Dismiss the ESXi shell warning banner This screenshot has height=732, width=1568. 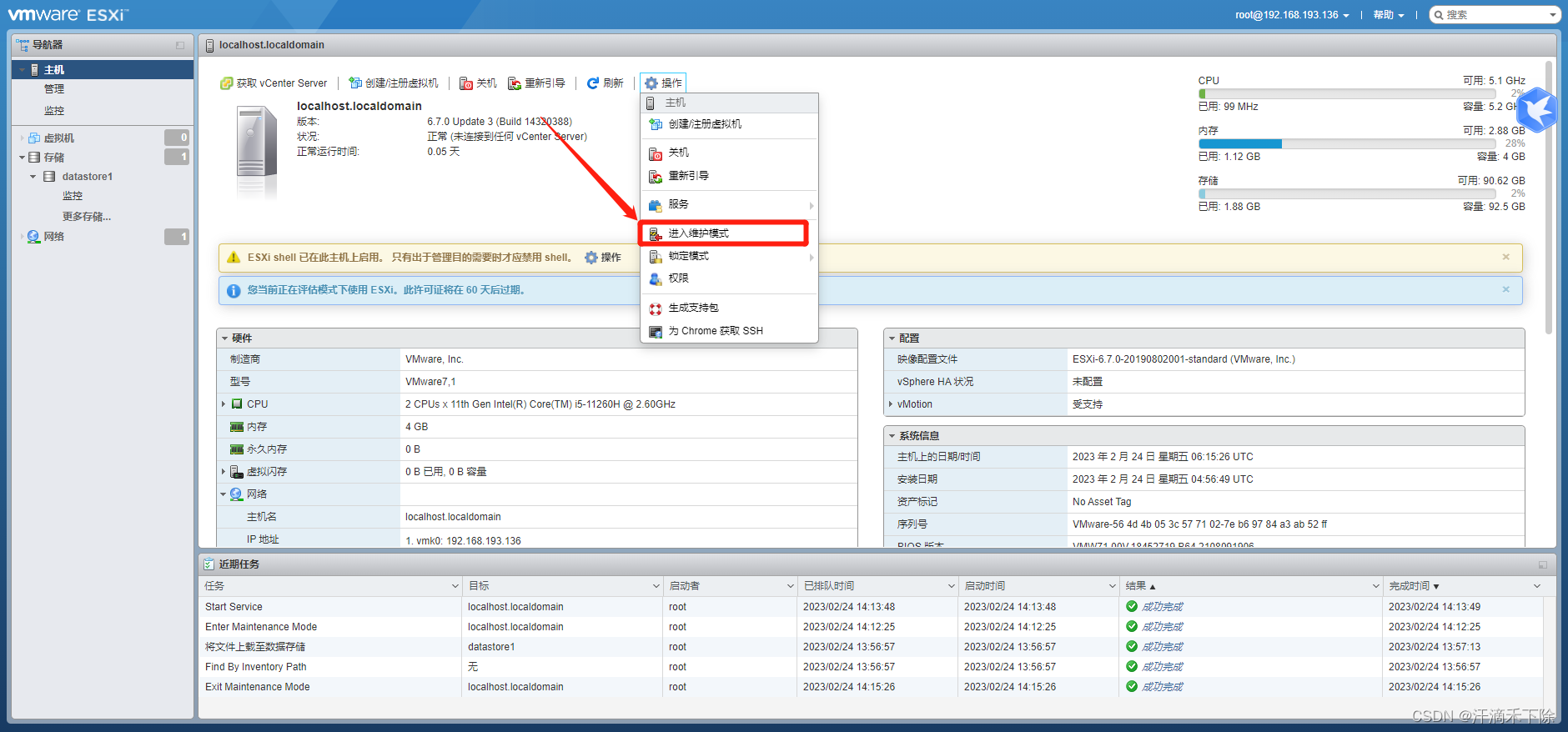[1506, 257]
